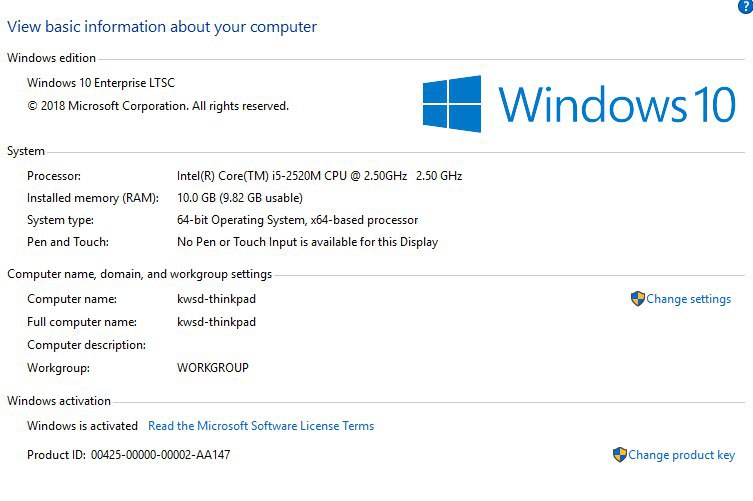The height and width of the screenshot is (501, 753).
Task: Click the Full computer name value 'kwsd-thinkpad'
Action: (x=216, y=322)
